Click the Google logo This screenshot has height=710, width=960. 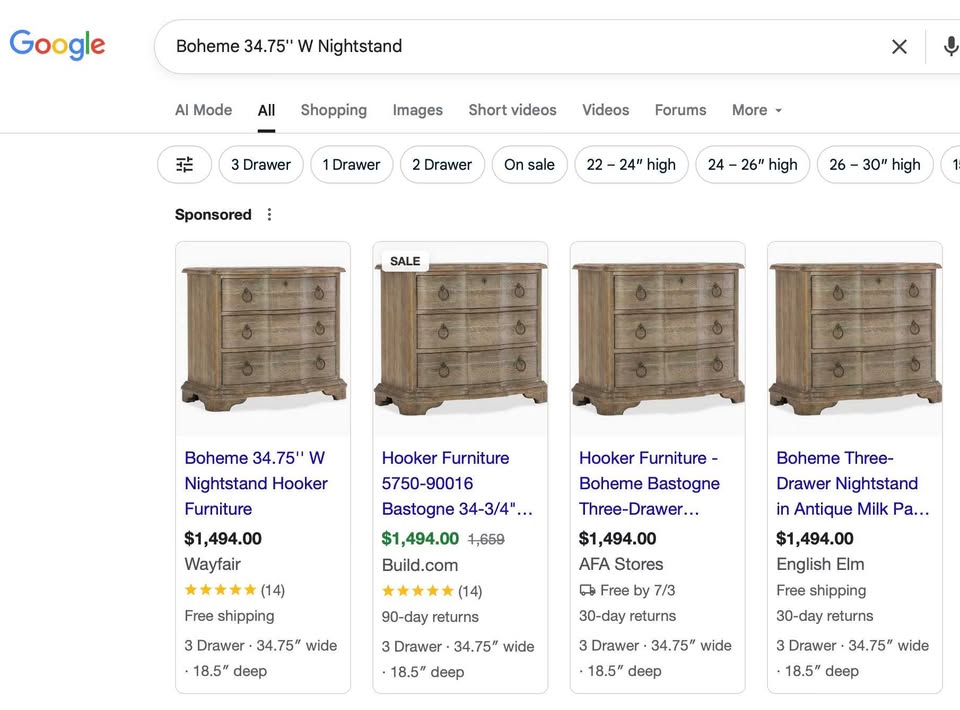tap(57, 45)
